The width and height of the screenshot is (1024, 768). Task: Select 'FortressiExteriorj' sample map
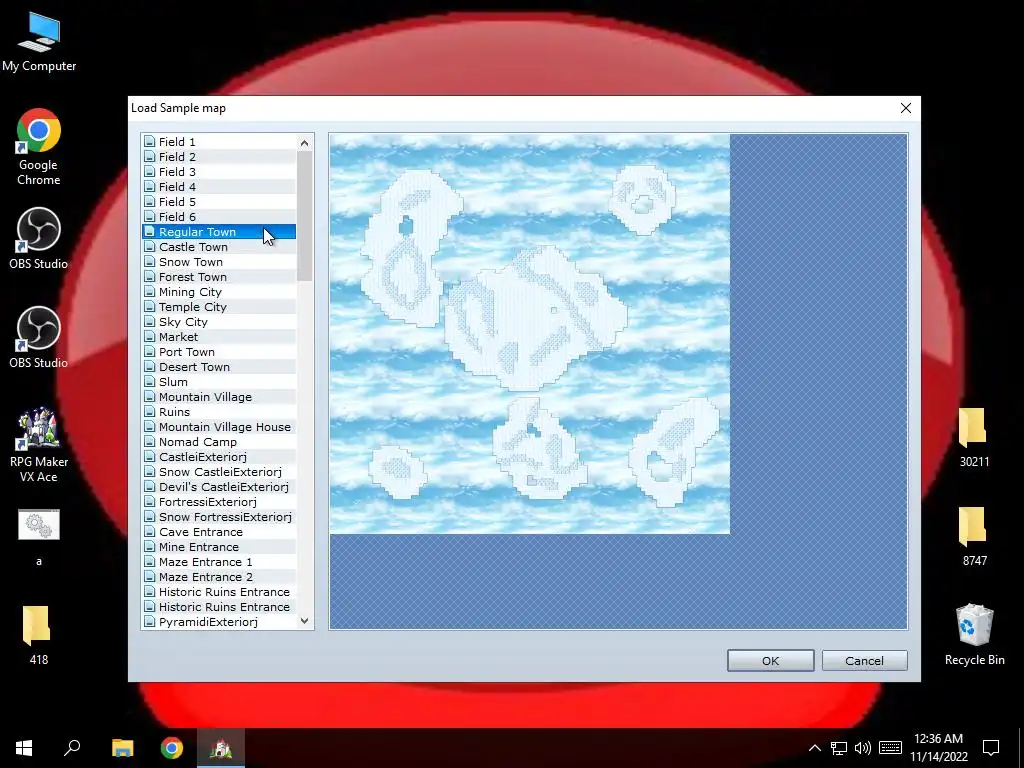(x=219, y=502)
